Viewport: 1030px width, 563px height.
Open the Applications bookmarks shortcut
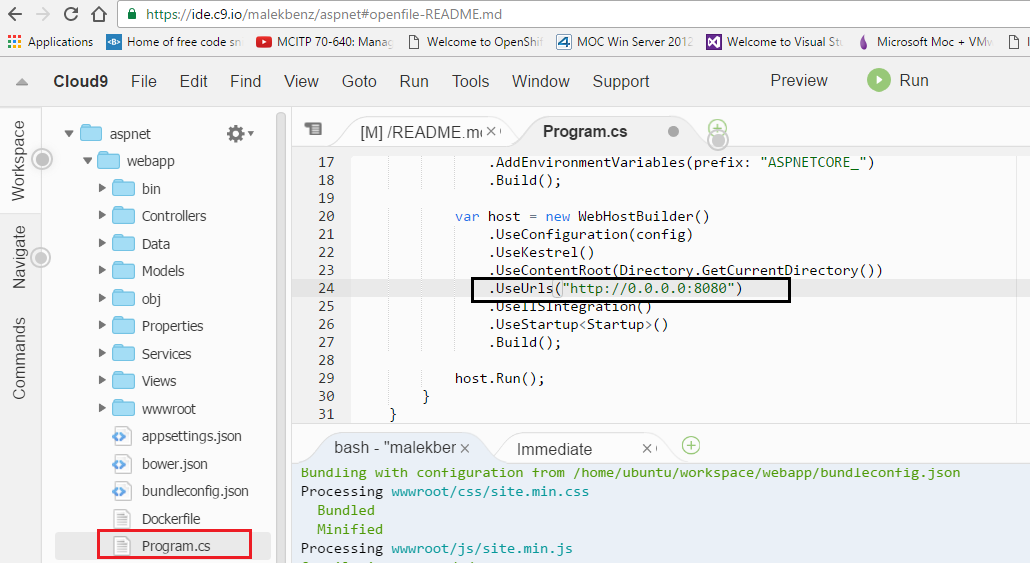51,42
